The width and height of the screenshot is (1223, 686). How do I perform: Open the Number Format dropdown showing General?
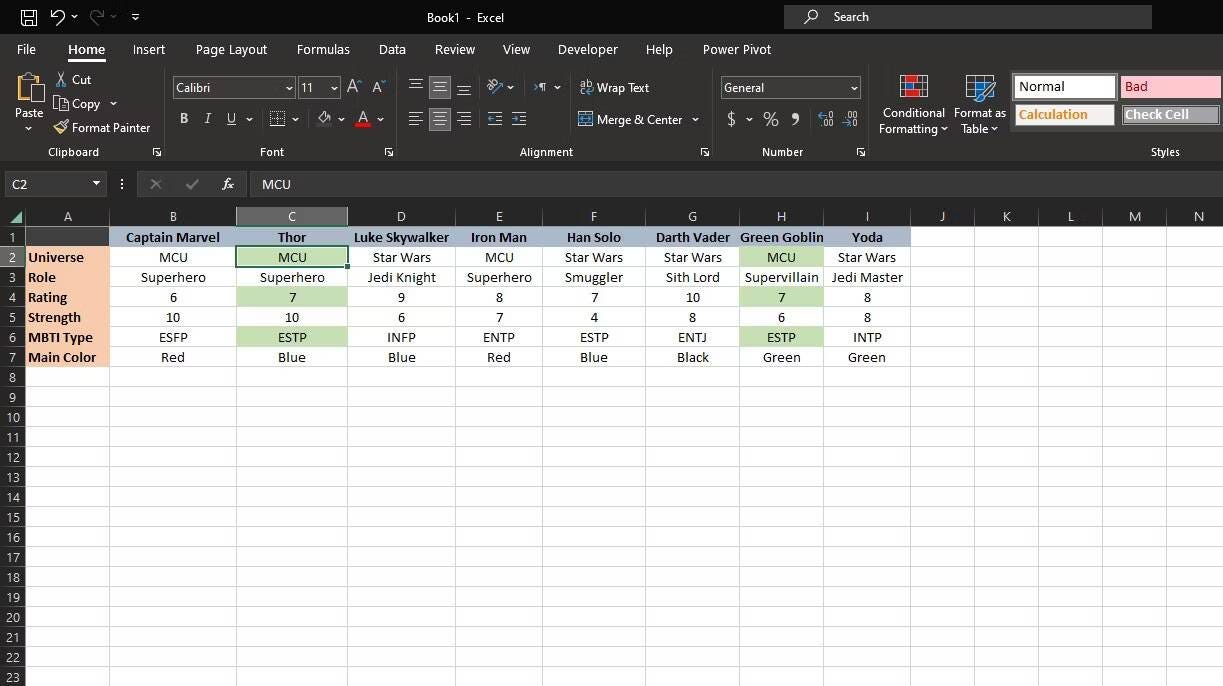click(x=790, y=87)
